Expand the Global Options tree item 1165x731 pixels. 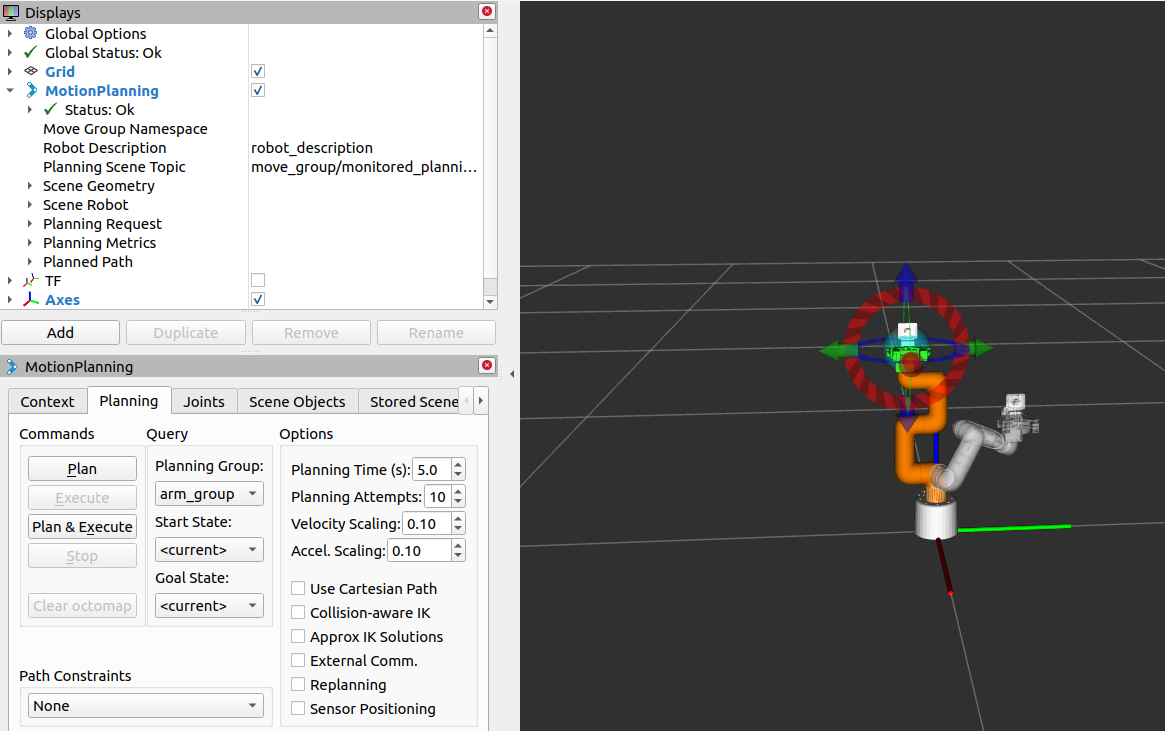click(x=10, y=33)
